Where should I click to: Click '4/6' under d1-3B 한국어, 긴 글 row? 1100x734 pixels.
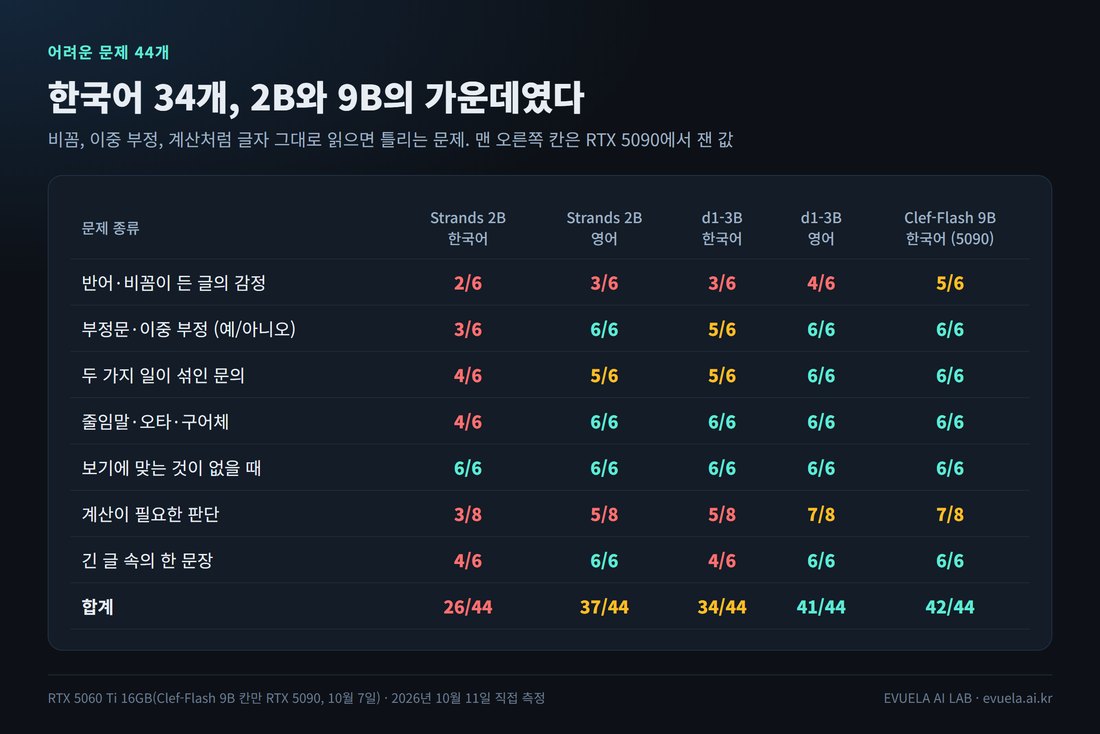click(722, 561)
